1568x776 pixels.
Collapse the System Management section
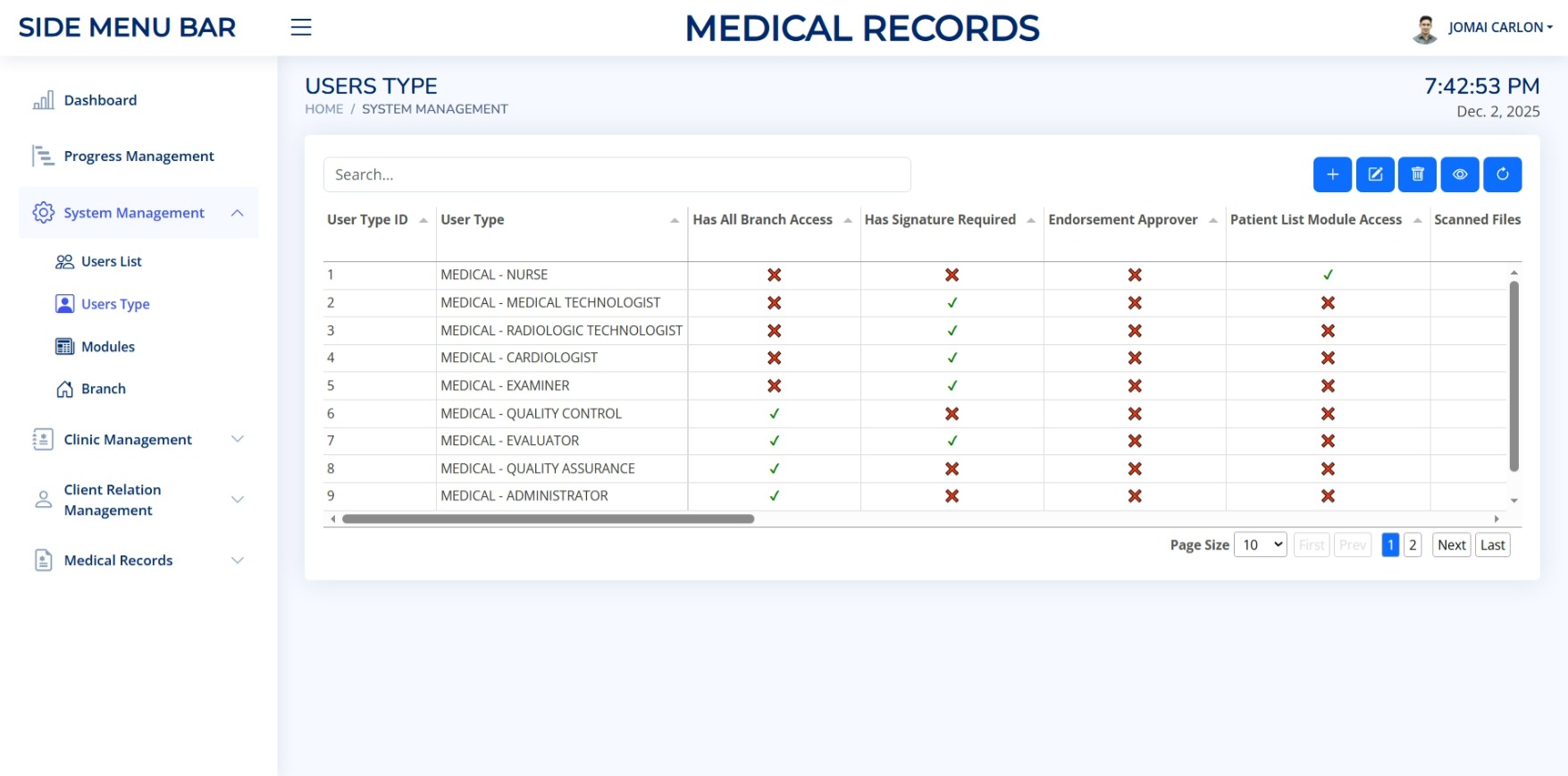tap(237, 213)
